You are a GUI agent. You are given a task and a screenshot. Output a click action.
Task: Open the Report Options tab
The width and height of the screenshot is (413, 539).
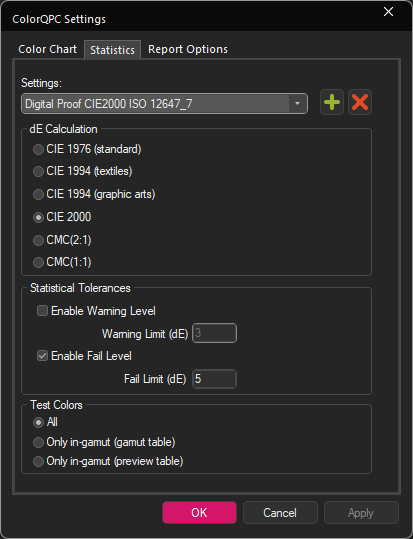coord(188,49)
